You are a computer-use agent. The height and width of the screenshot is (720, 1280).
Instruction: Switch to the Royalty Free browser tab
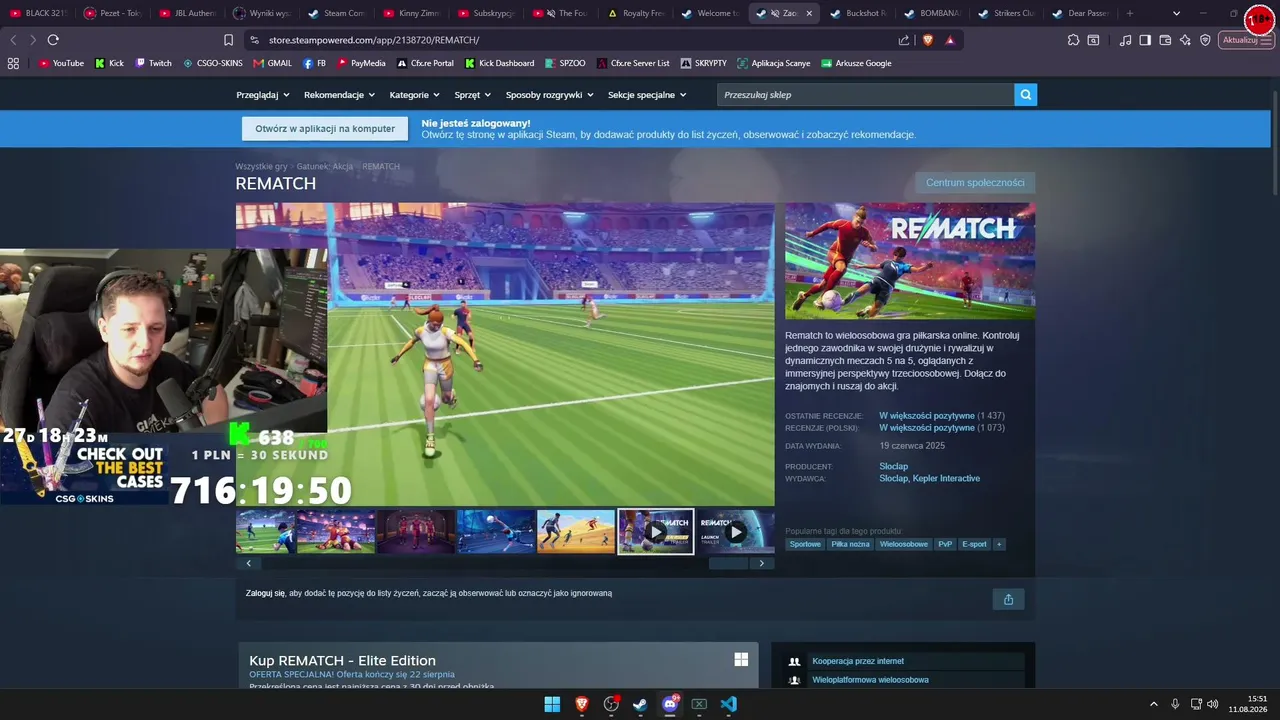[x=636, y=13]
